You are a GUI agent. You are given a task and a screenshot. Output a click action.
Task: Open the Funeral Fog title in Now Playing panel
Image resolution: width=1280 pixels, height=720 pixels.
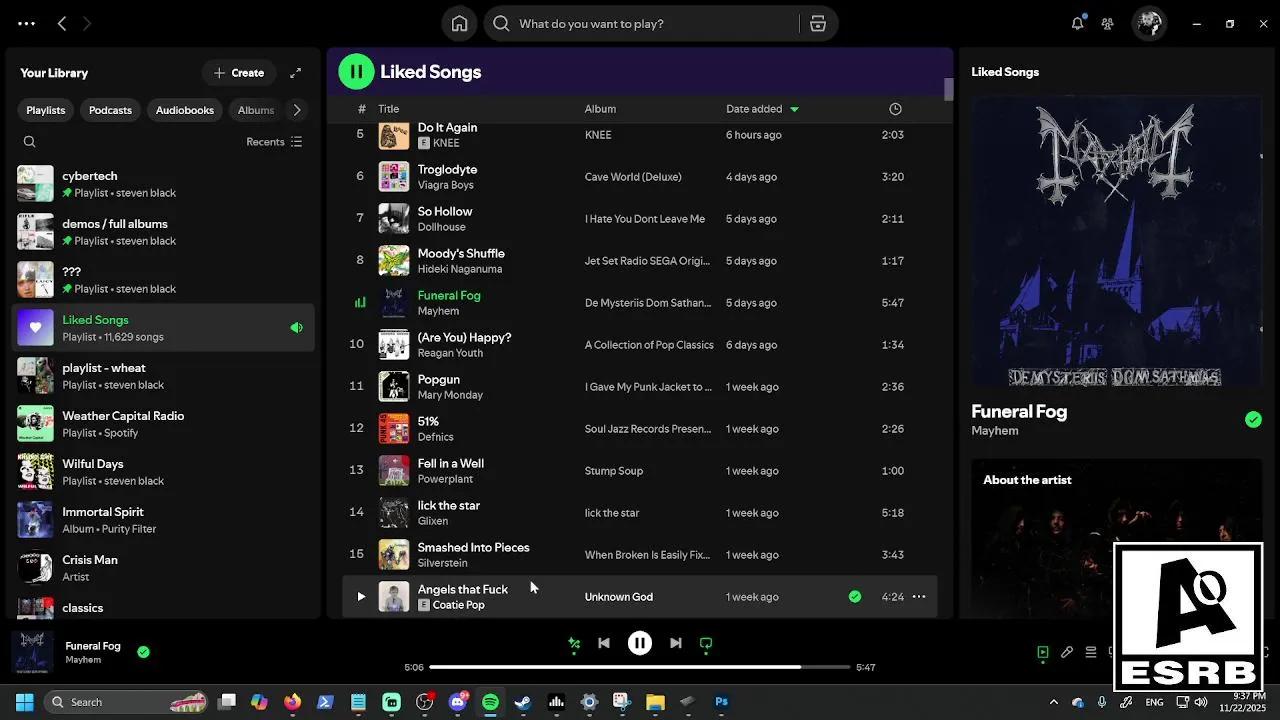pos(1019,411)
